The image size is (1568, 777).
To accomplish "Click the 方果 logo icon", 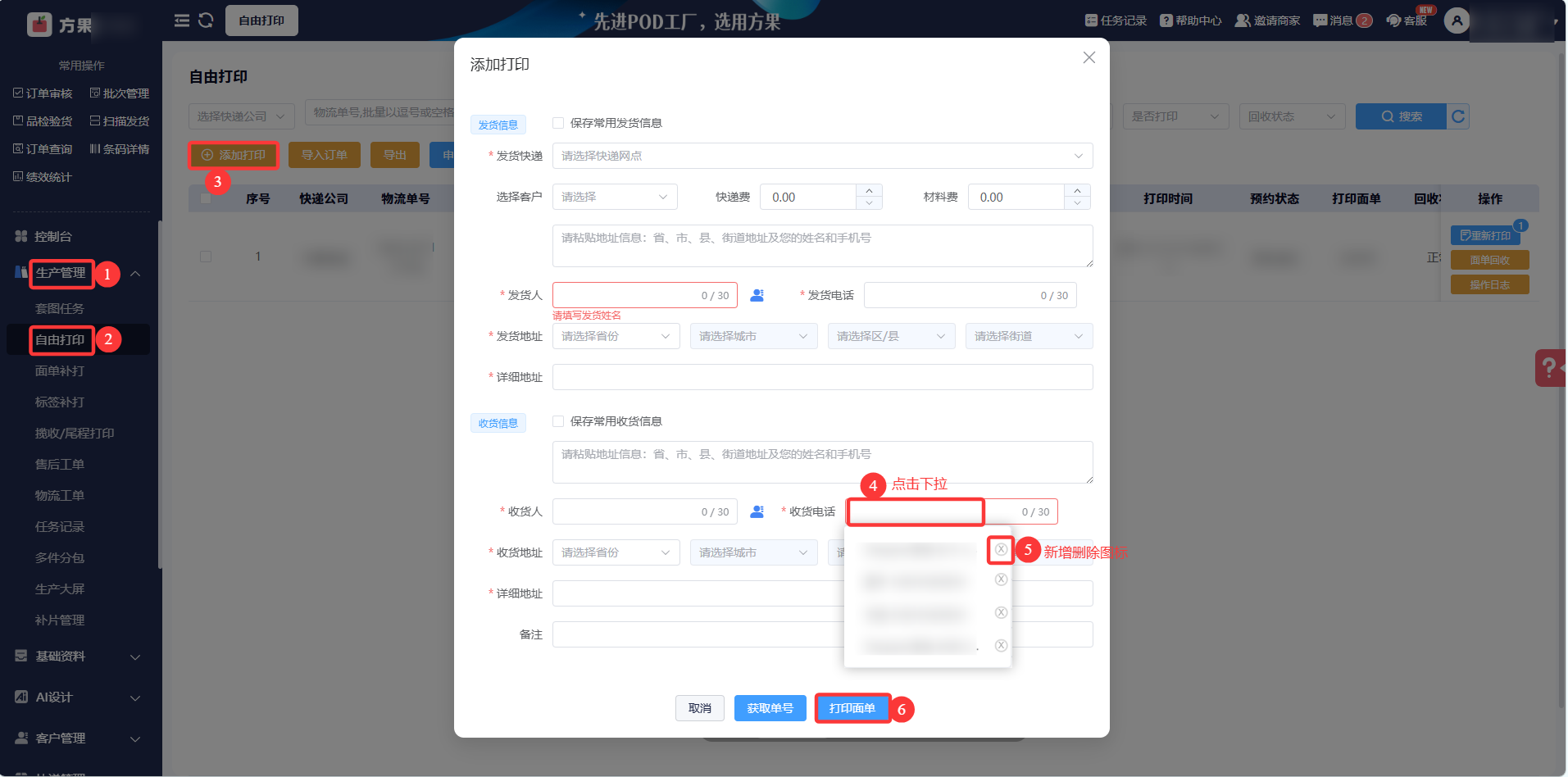I will pyautogui.click(x=39, y=25).
